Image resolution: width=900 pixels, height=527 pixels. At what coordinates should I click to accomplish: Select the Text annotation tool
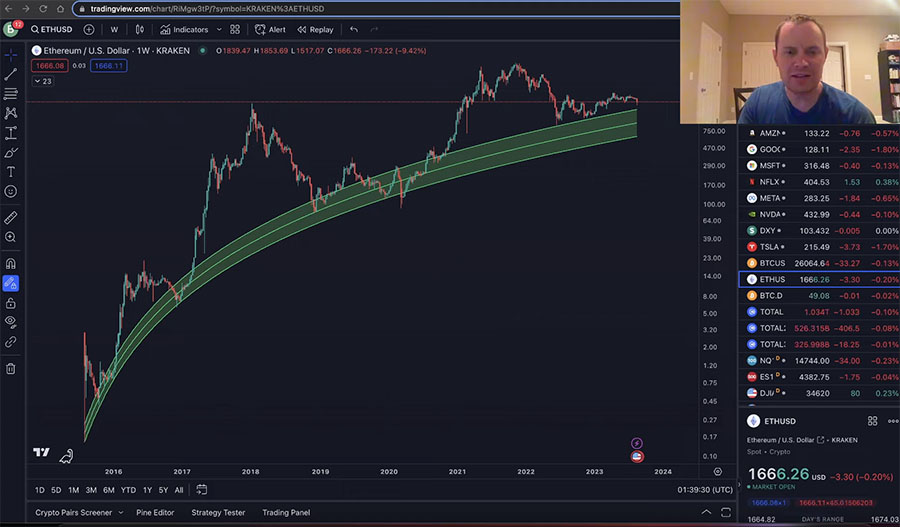pyautogui.click(x=11, y=172)
